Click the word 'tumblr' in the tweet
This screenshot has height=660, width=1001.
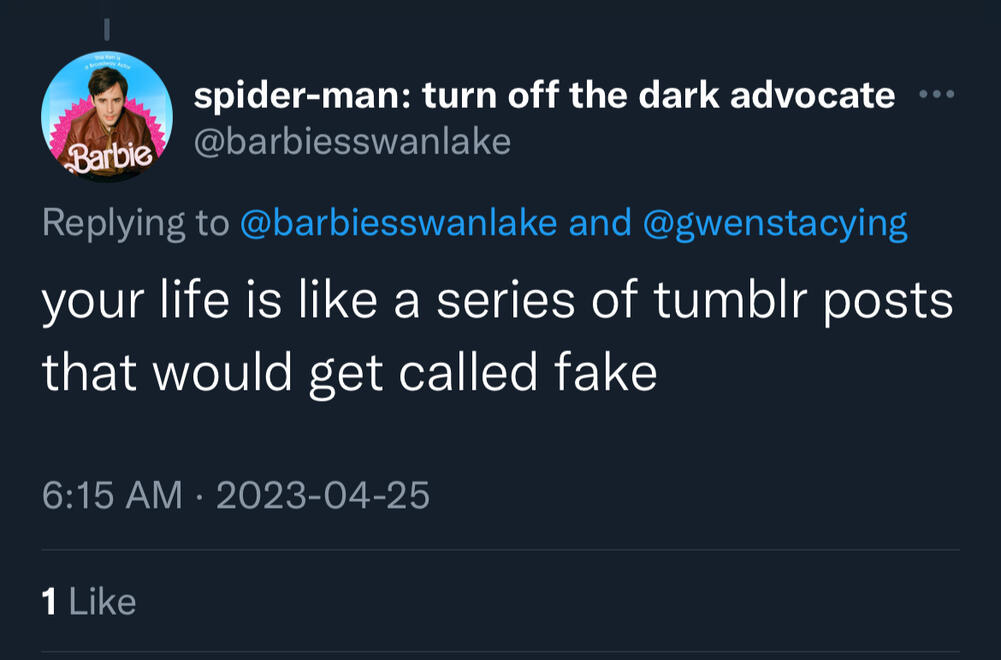[x=734, y=302]
